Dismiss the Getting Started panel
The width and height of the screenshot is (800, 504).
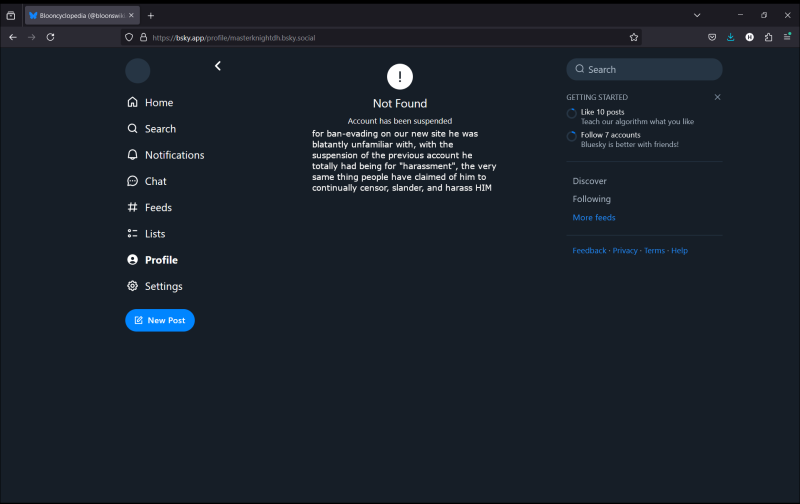click(x=717, y=97)
